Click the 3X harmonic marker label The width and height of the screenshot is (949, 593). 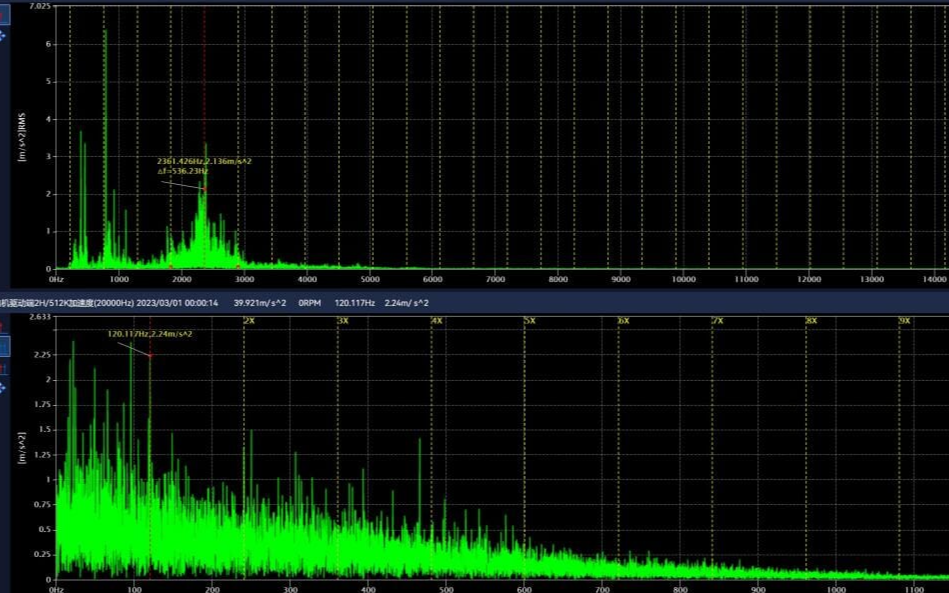pyautogui.click(x=343, y=320)
